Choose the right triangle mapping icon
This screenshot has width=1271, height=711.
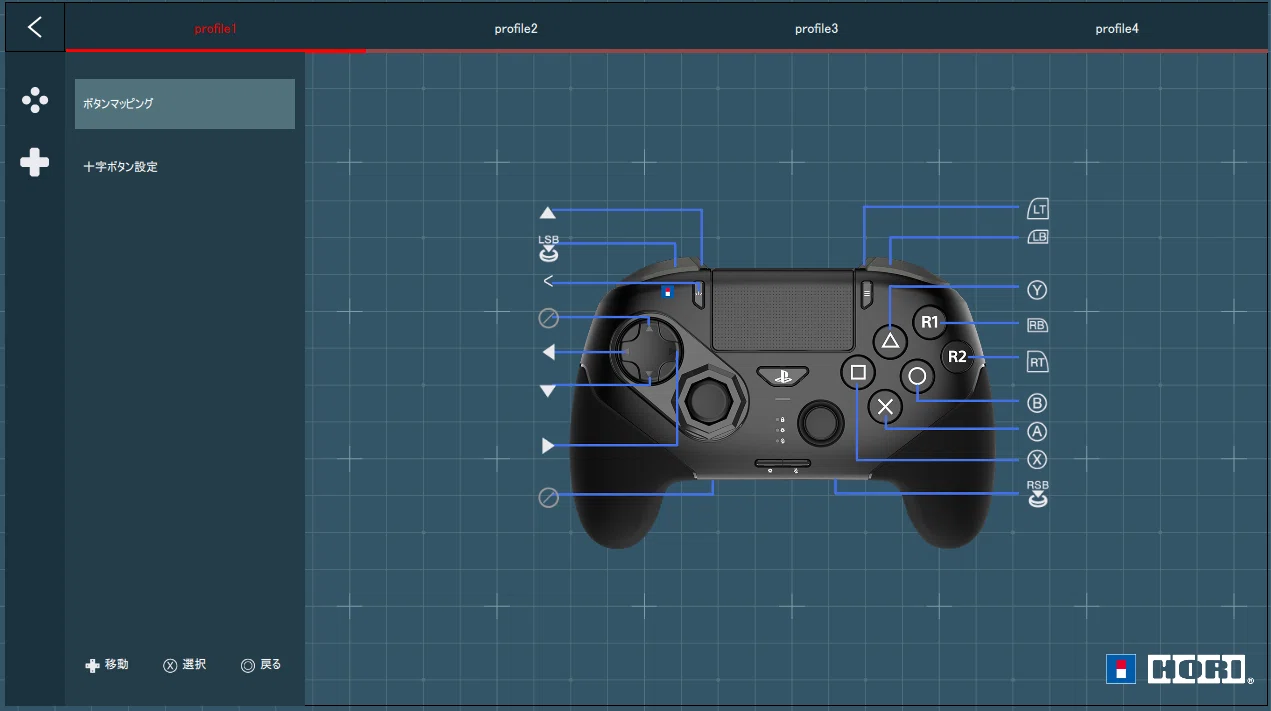(x=547, y=446)
